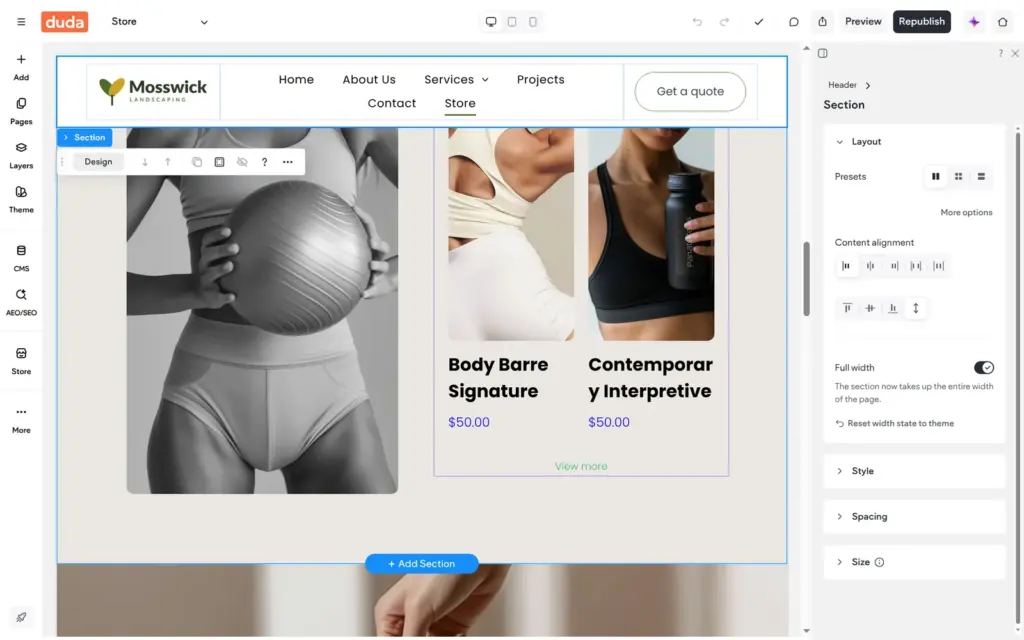Open the AEO/SEO panel
The image size is (1024, 640).
21,302
